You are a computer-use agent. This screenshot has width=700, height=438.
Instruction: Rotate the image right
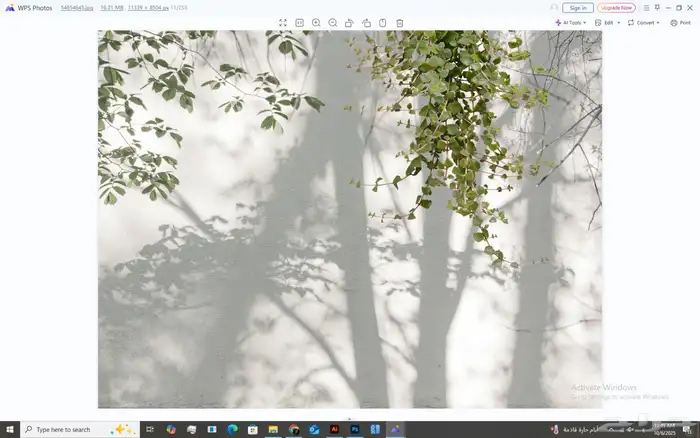coord(366,22)
